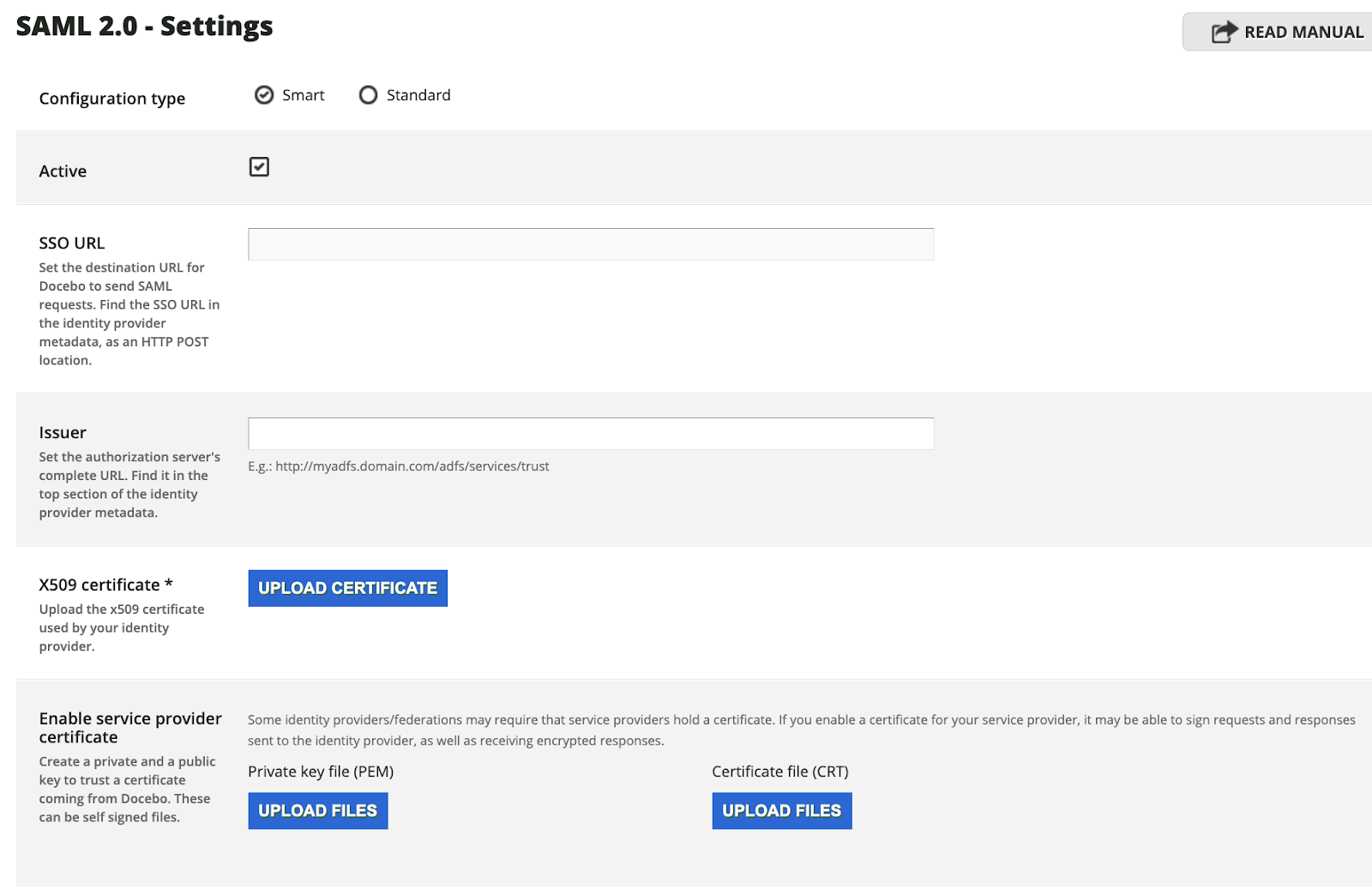Click the 'Smart' option label
Image resolution: width=1372 pixels, height=889 pixels.
point(303,95)
